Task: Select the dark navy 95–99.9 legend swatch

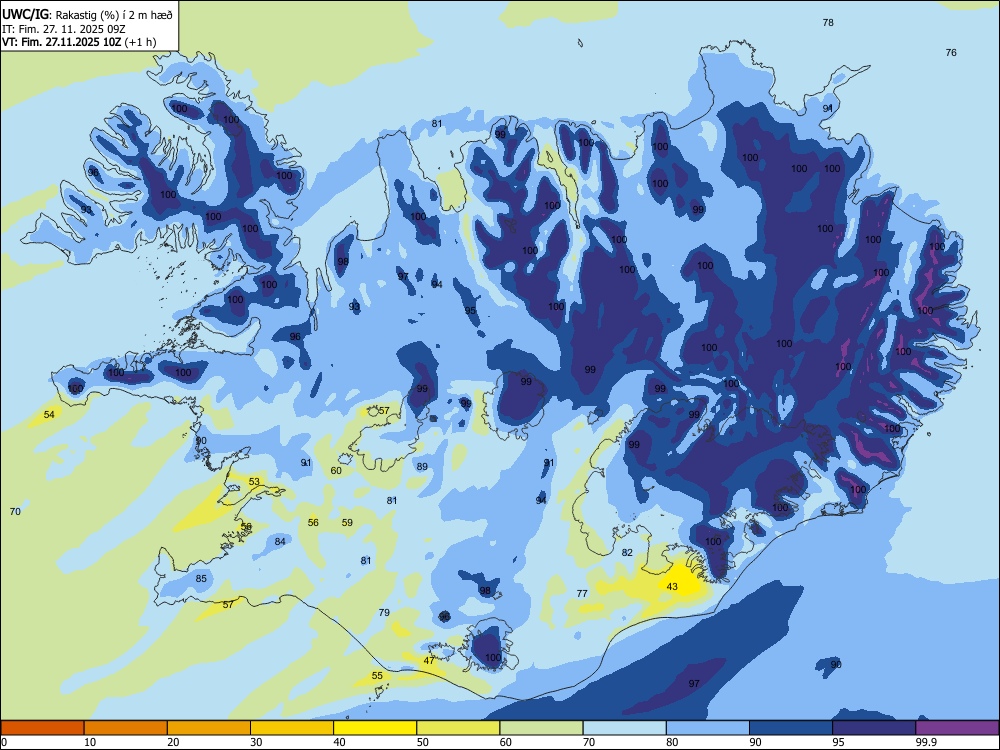Action: tap(874, 728)
